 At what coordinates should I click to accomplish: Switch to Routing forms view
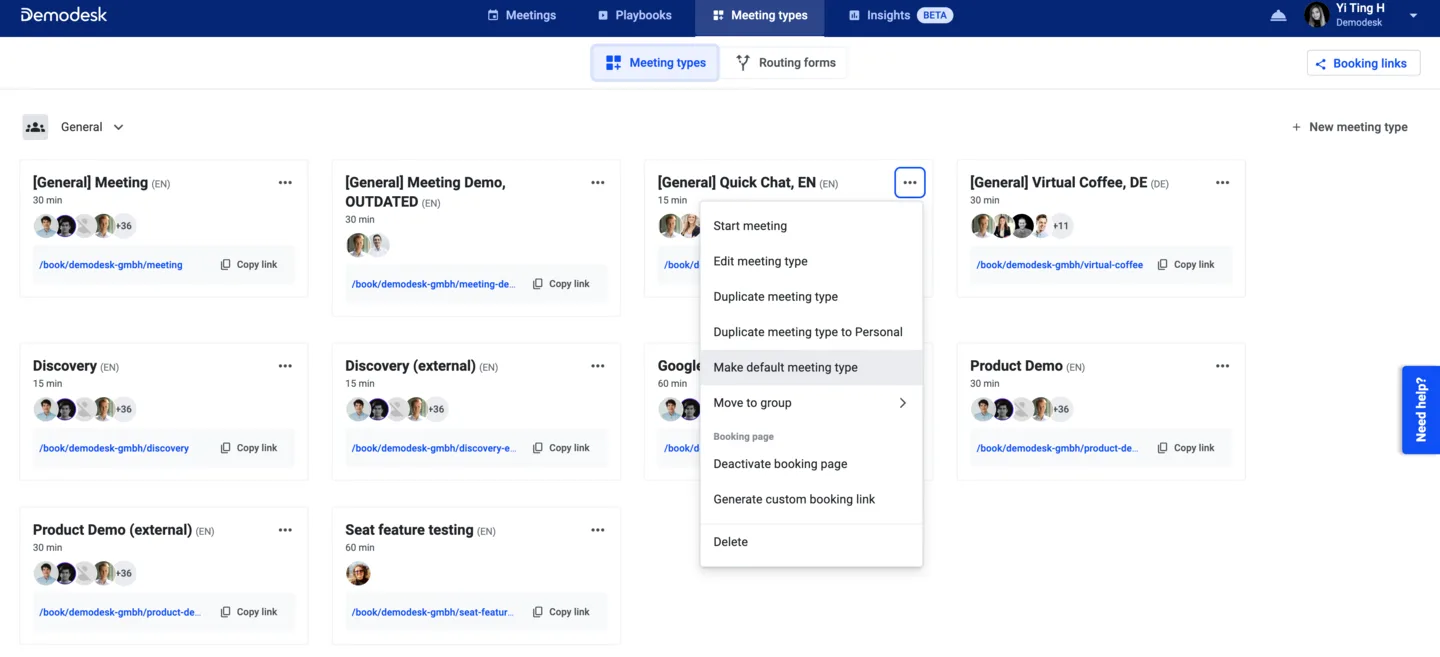click(x=786, y=62)
